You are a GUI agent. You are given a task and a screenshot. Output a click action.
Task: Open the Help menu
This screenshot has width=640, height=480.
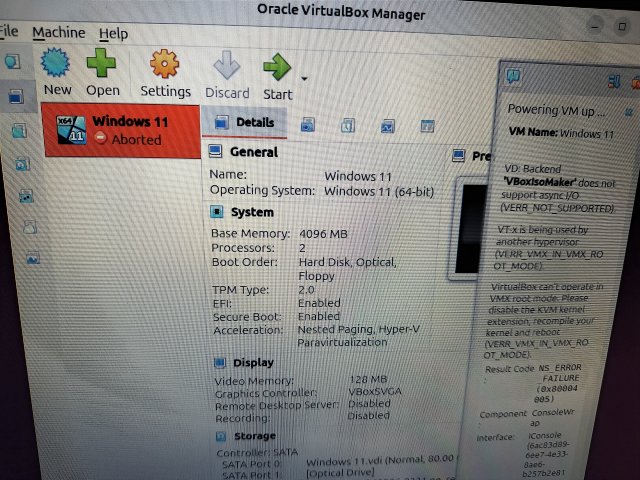point(113,34)
